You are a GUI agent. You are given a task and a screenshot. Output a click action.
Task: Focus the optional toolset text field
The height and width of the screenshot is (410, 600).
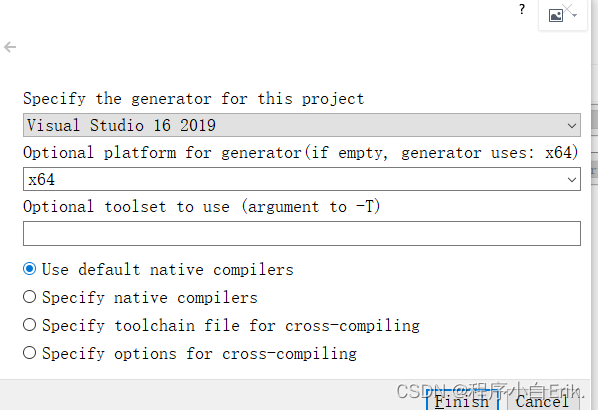(302, 234)
